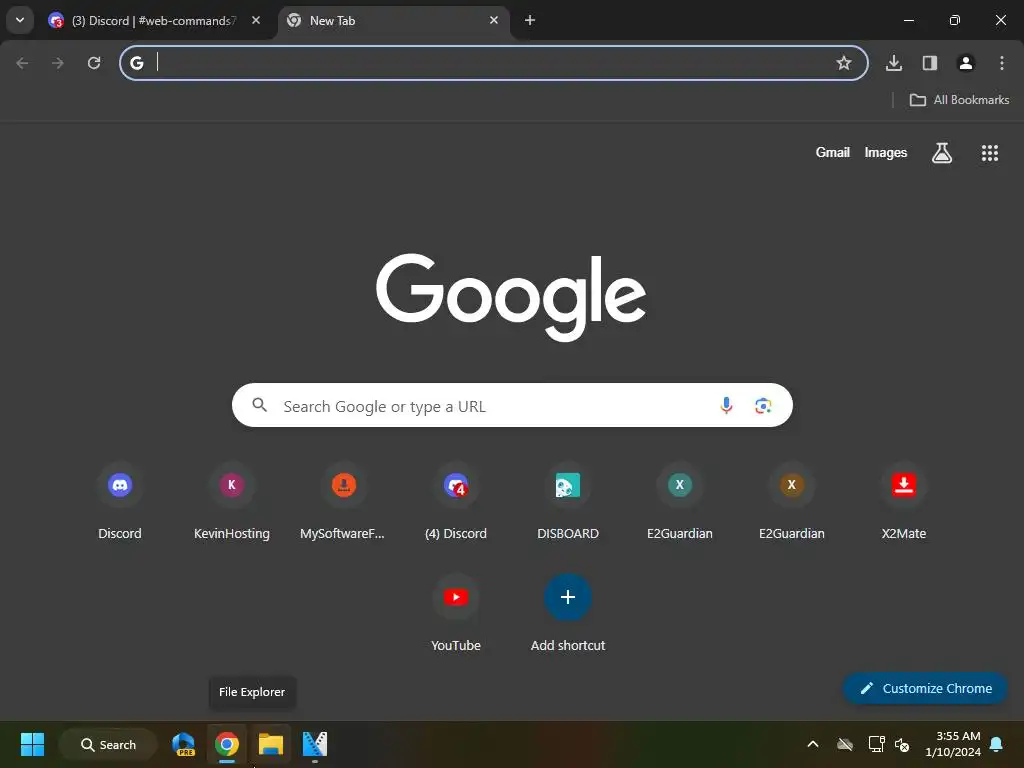Show hidden system tray icons
The width and height of the screenshot is (1024, 768).
(813, 744)
